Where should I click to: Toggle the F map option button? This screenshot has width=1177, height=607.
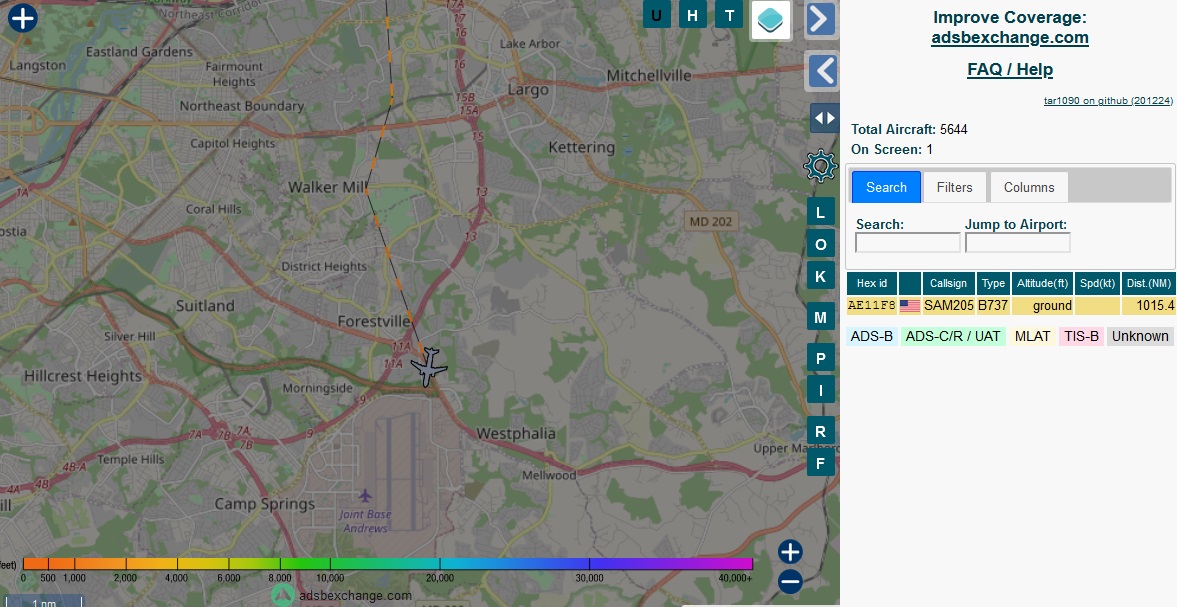click(820, 463)
